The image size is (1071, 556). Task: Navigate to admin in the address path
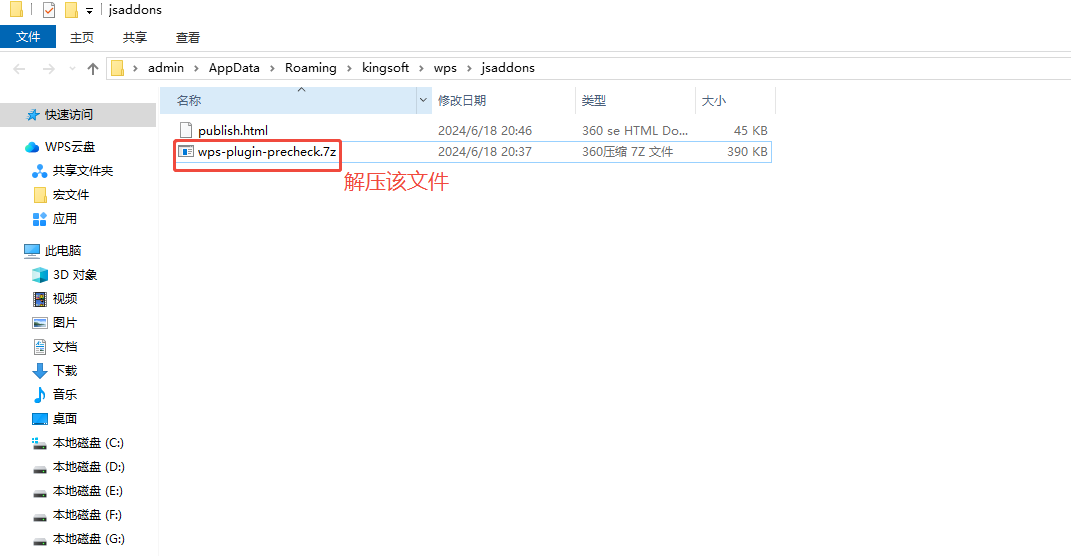[166, 68]
